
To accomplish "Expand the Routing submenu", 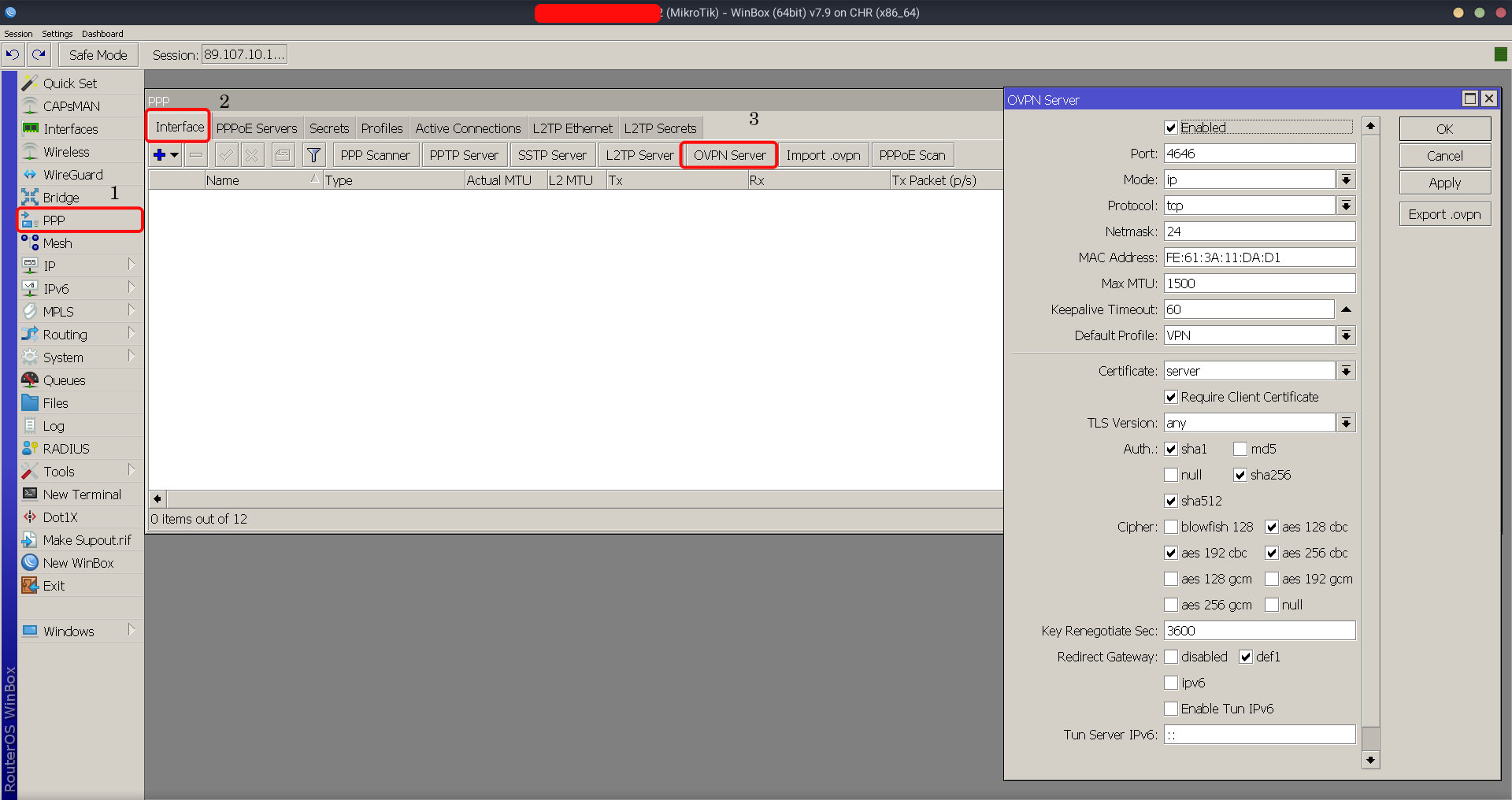I will click(x=132, y=334).
